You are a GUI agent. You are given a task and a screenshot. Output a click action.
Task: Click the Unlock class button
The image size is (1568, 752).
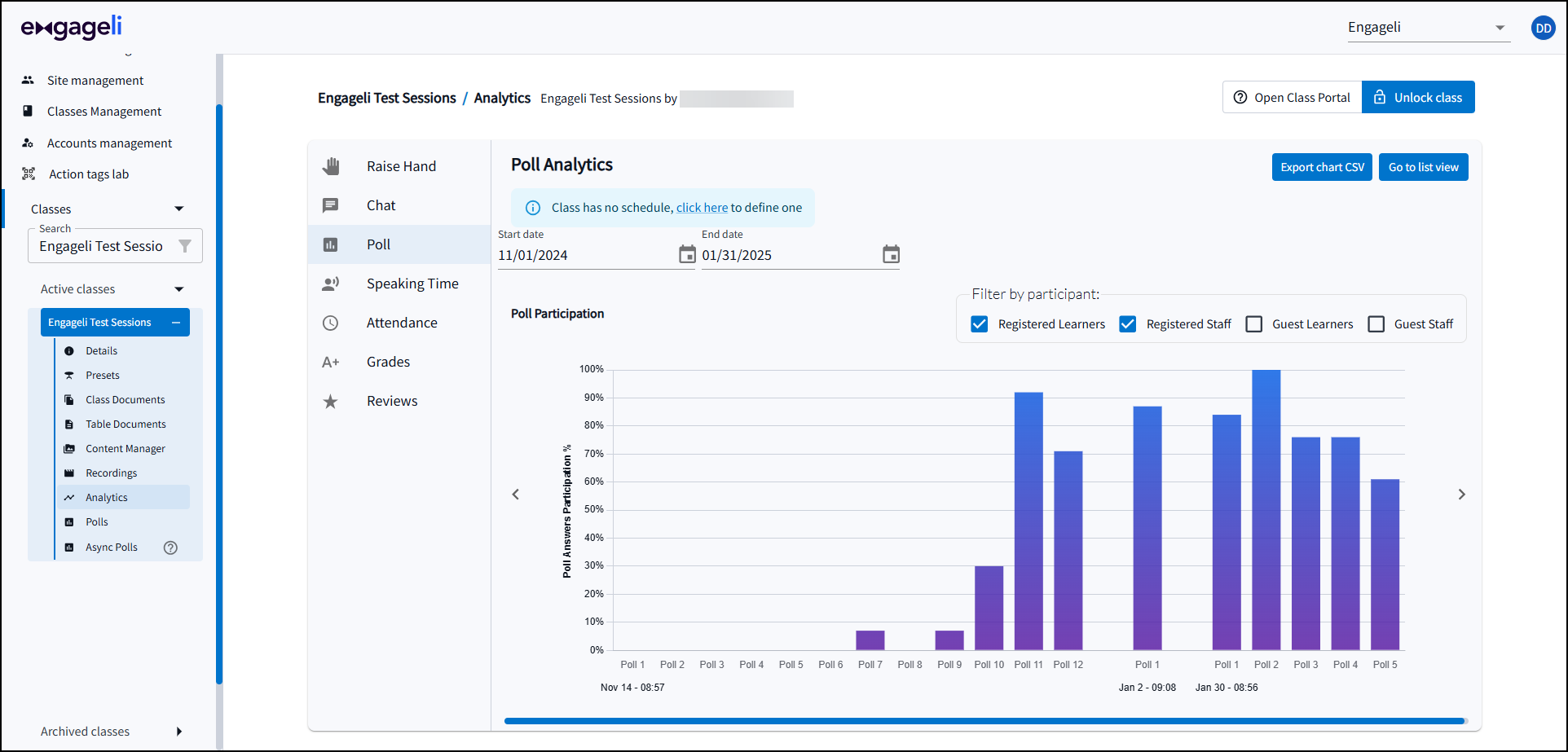coord(1419,97)
